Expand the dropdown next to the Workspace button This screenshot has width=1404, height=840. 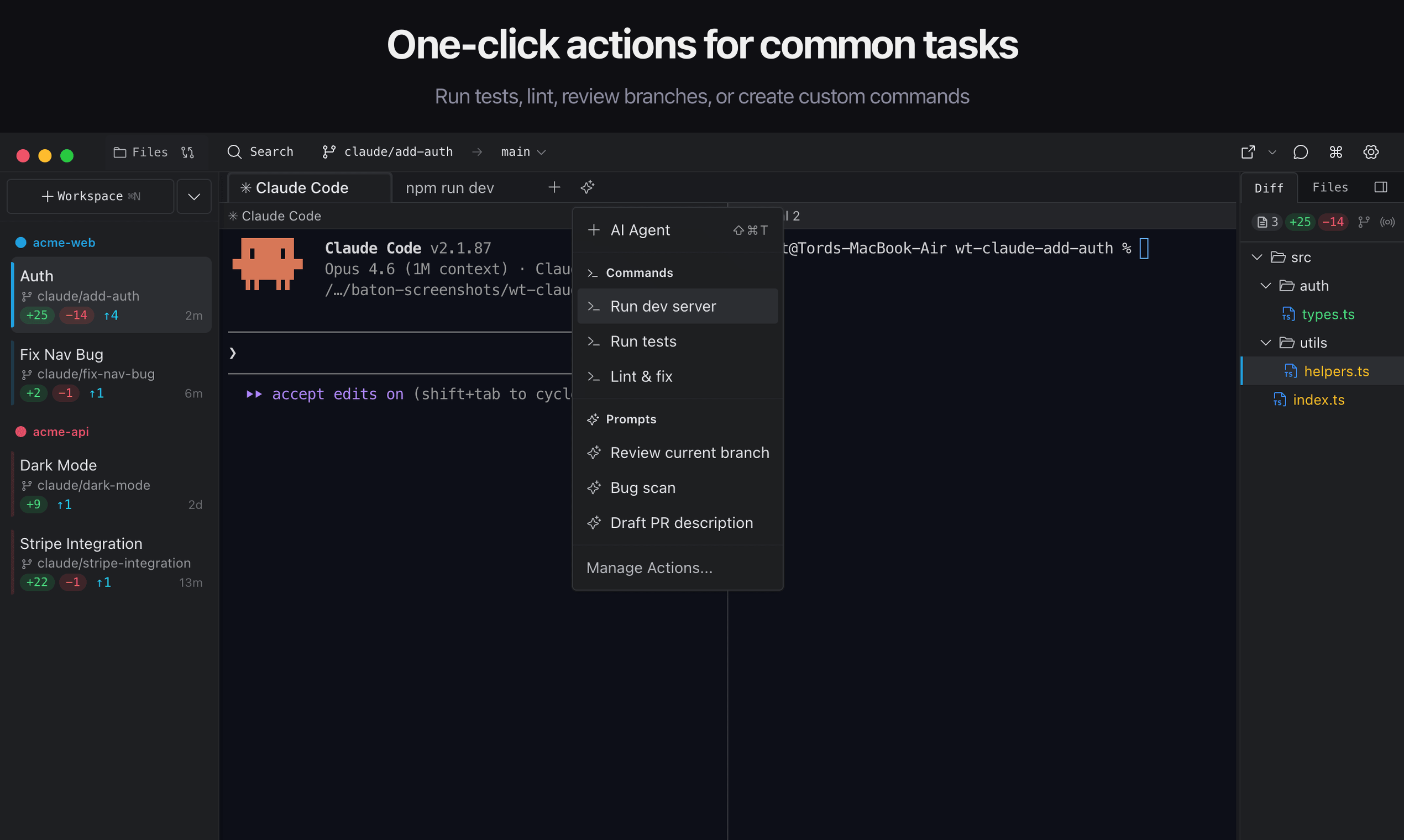[x=193, y=196]
